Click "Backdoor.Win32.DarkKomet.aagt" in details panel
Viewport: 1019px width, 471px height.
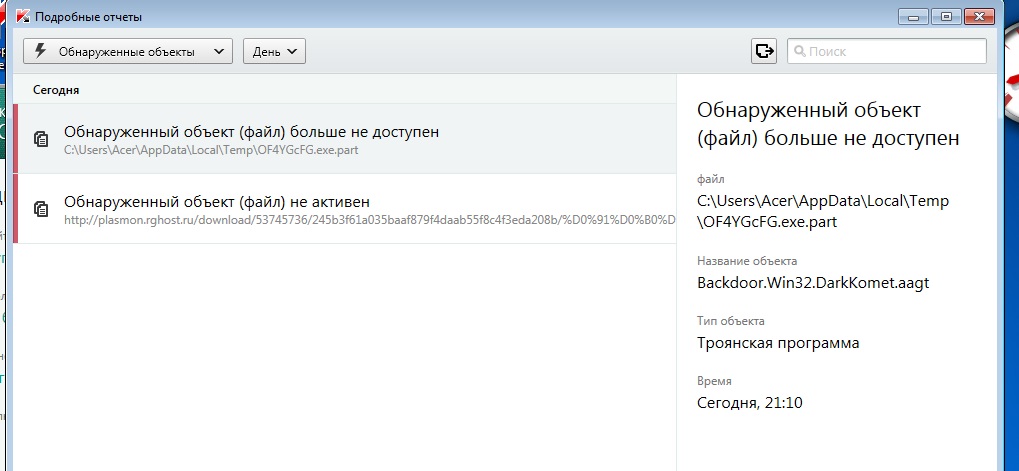coord(813,282)
